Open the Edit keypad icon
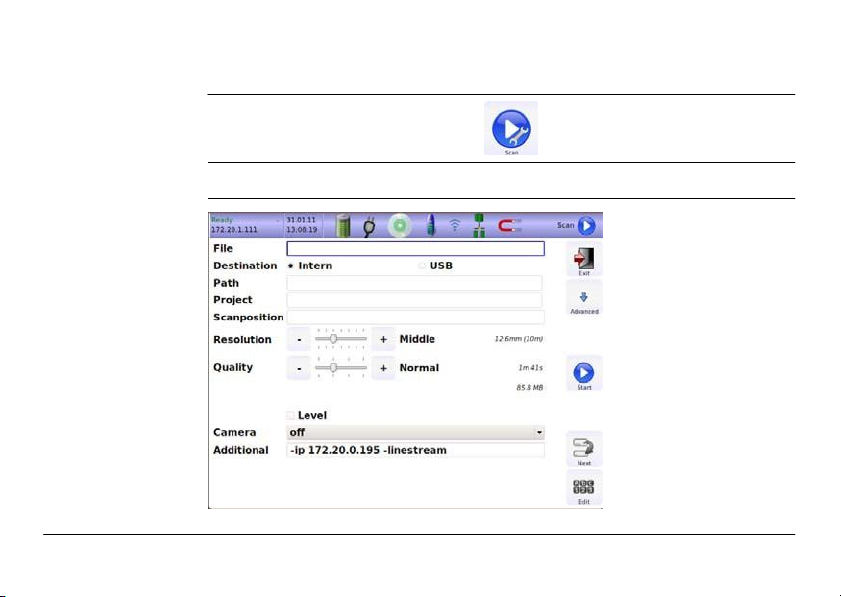The image size is (841, 597). click(x=584, y=488)
